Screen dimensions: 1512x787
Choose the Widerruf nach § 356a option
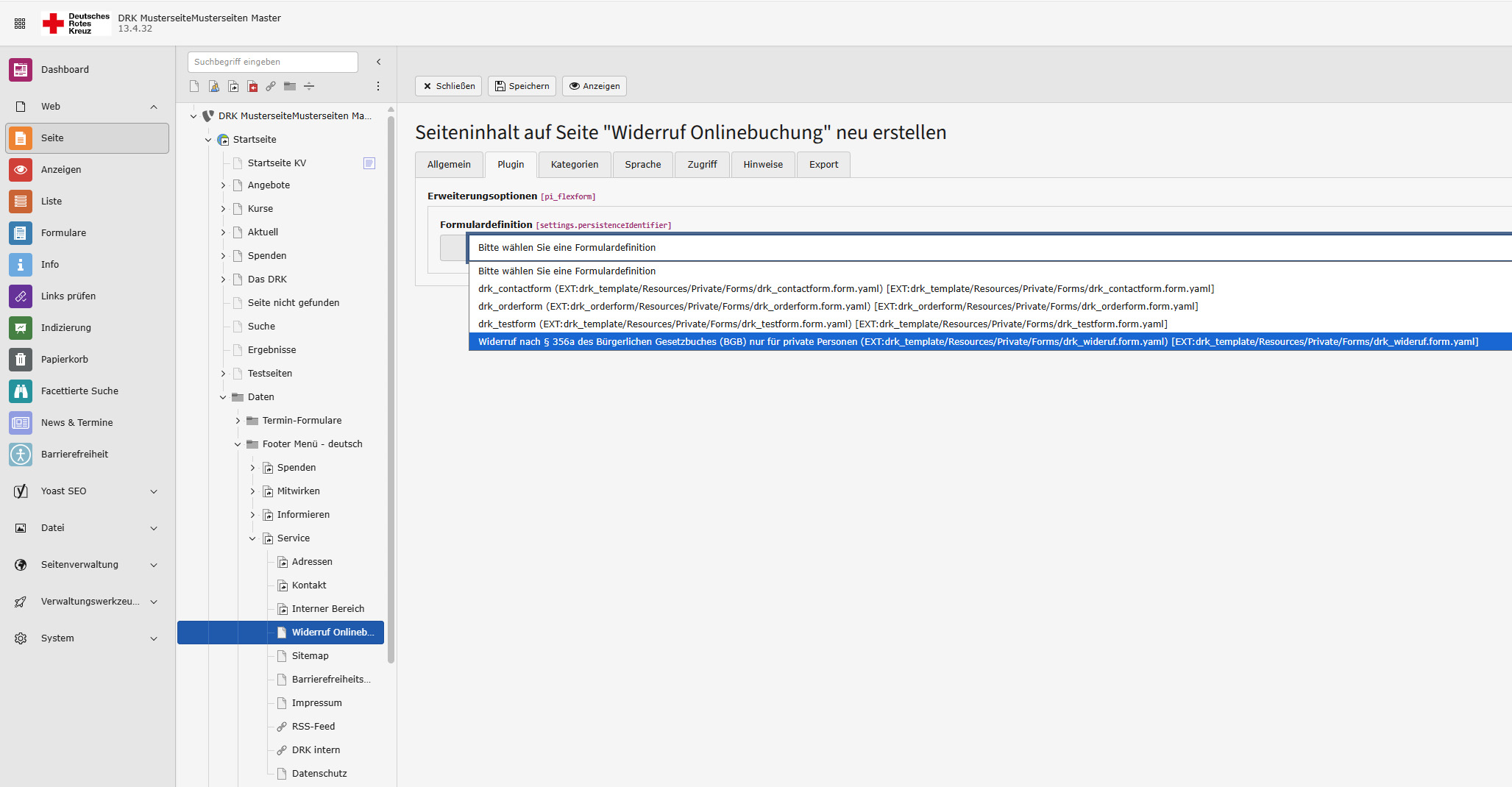click(x=990, y=342)
